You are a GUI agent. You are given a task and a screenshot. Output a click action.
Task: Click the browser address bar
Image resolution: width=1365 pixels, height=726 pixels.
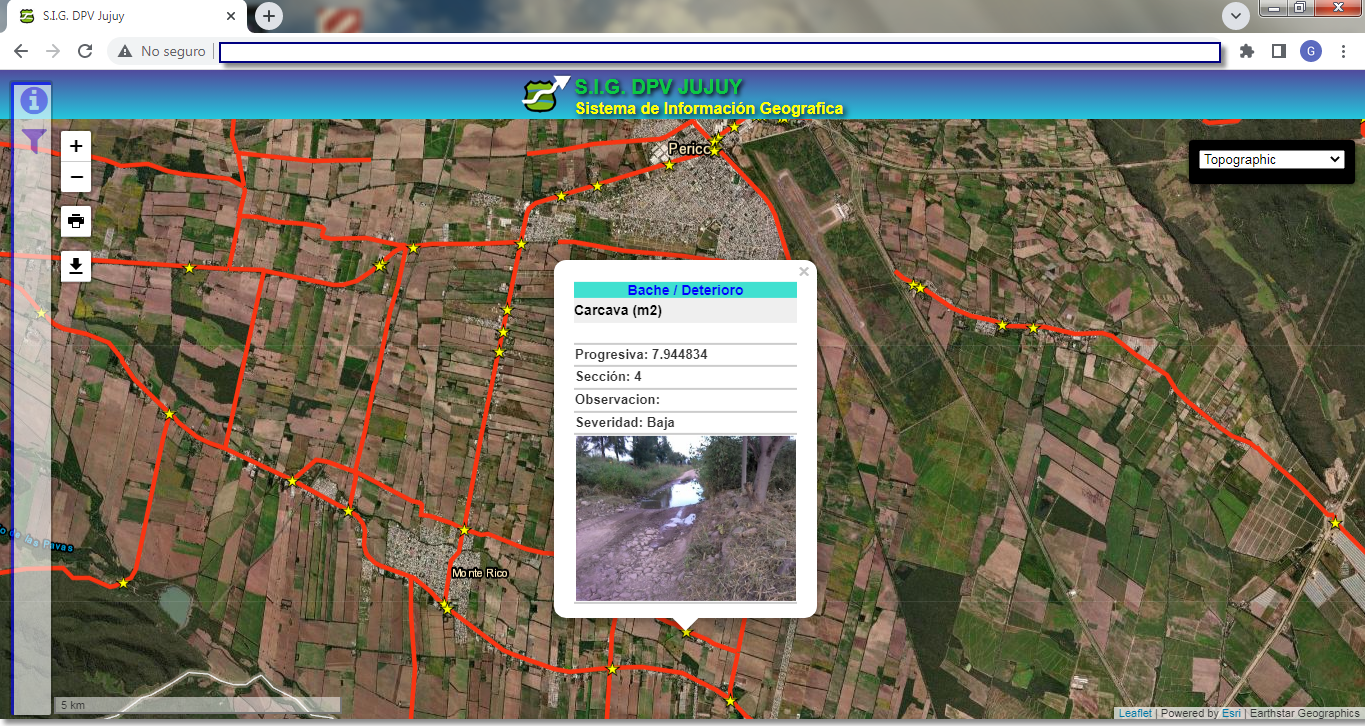pyautogui.click(x=718, y=52)
